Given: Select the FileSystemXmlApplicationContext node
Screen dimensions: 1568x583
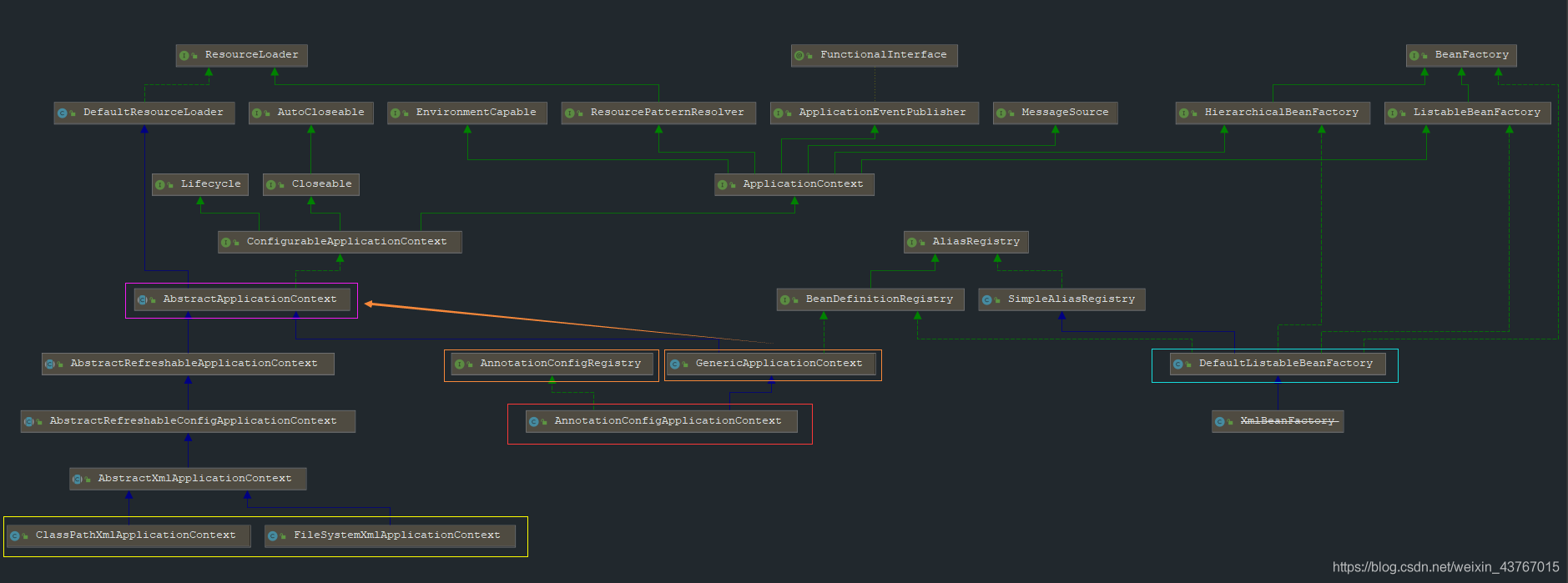Looking at the screenshot, I should click(x=390, y=535).
